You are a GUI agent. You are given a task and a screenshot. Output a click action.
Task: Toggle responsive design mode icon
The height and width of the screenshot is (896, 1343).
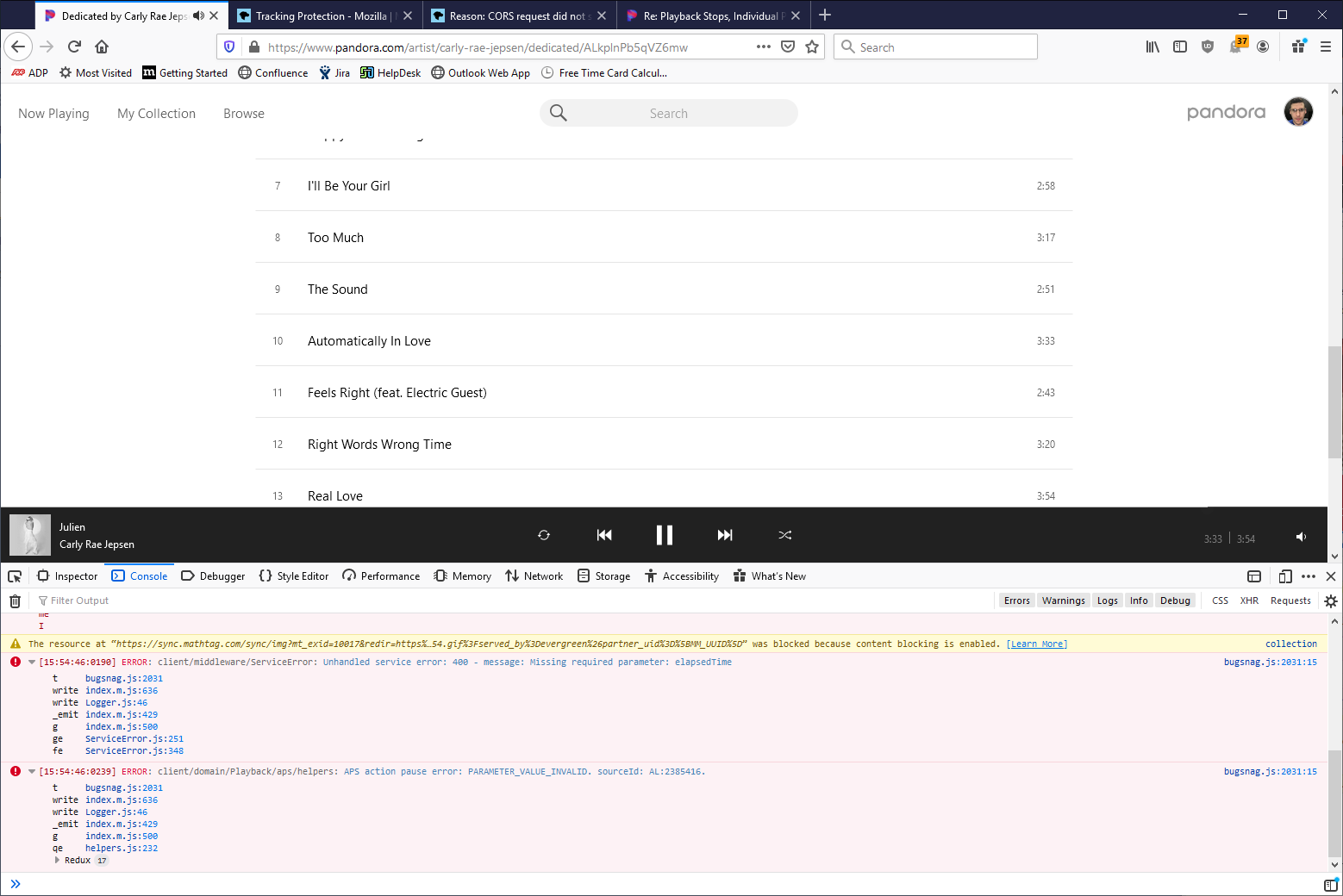point(1285,576)
